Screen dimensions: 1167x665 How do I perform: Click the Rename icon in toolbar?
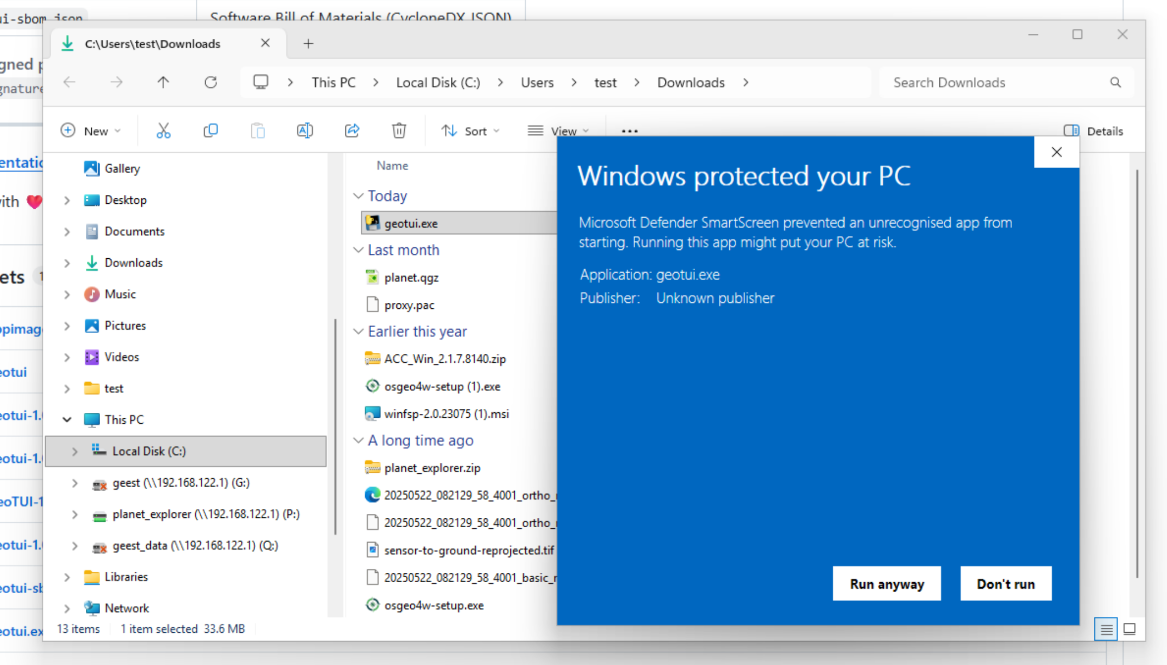click(305, 131)
